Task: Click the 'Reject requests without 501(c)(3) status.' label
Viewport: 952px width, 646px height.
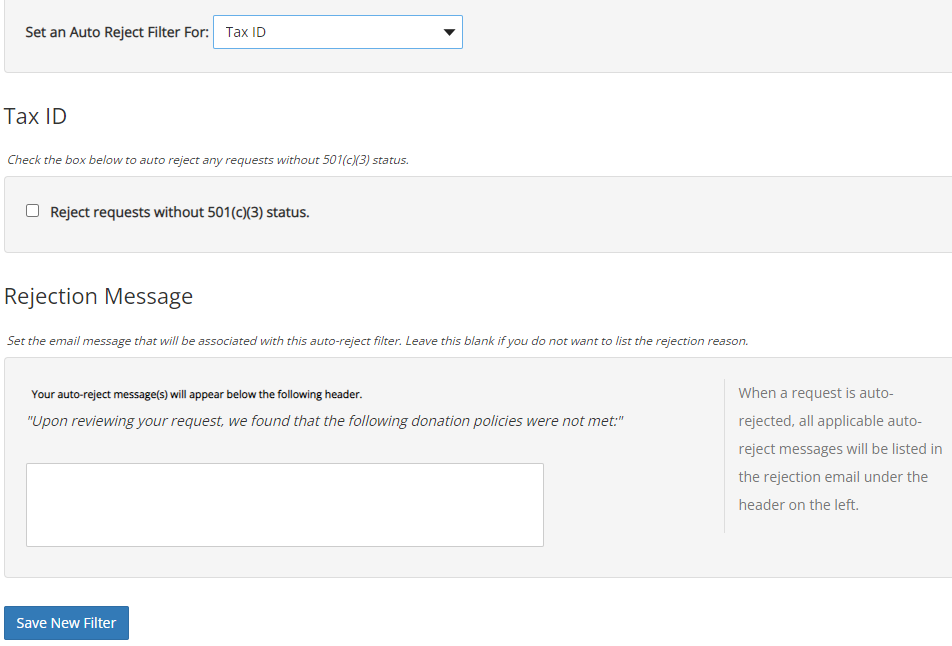Action: [180, 212]
